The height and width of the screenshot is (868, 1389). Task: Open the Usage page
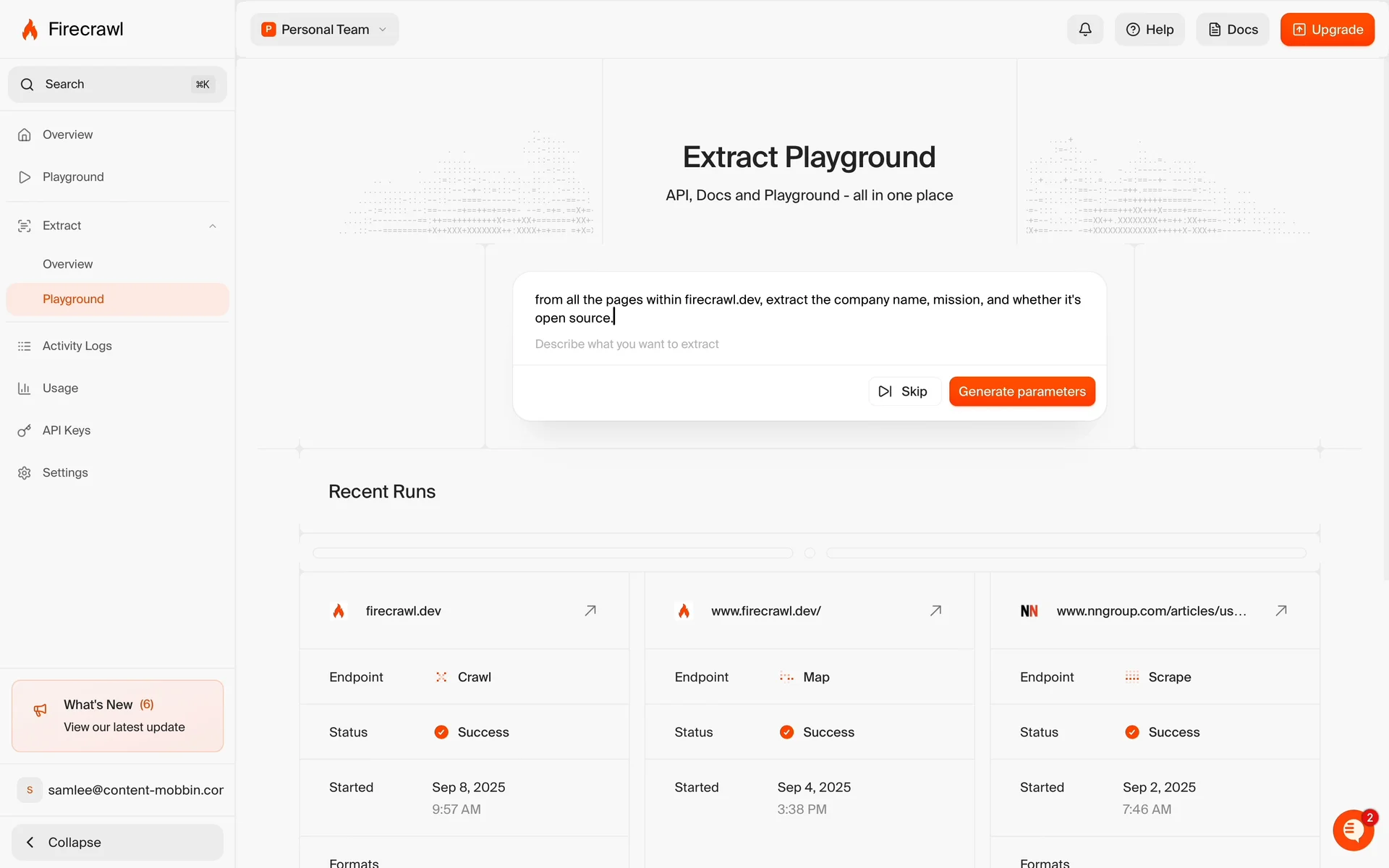pyautogui.click(x=60, y=388)
